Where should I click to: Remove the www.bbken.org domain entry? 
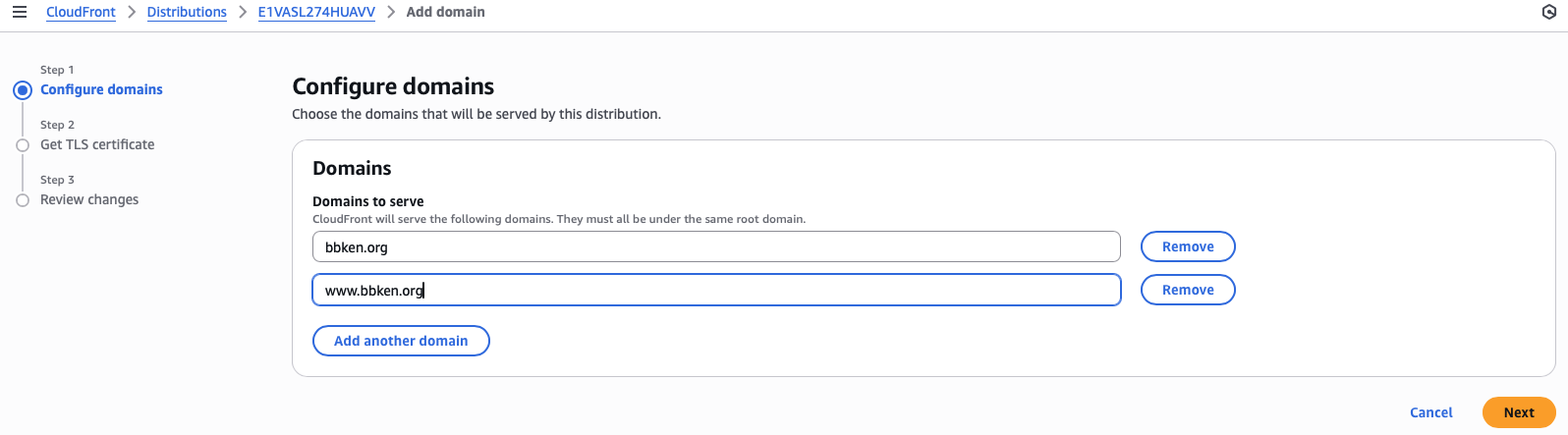1187,291
